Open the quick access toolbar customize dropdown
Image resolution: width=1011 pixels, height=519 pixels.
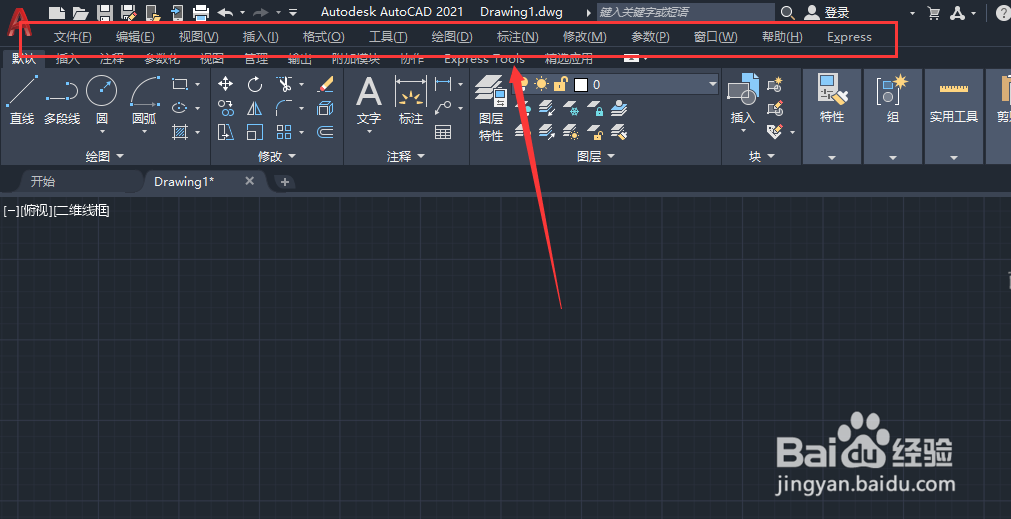tap(293, 12)
